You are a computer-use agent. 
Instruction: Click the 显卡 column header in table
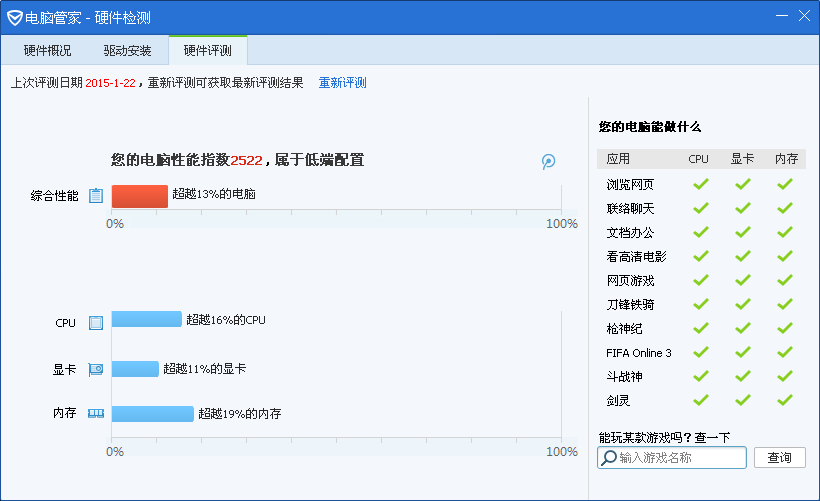(742, 159)
